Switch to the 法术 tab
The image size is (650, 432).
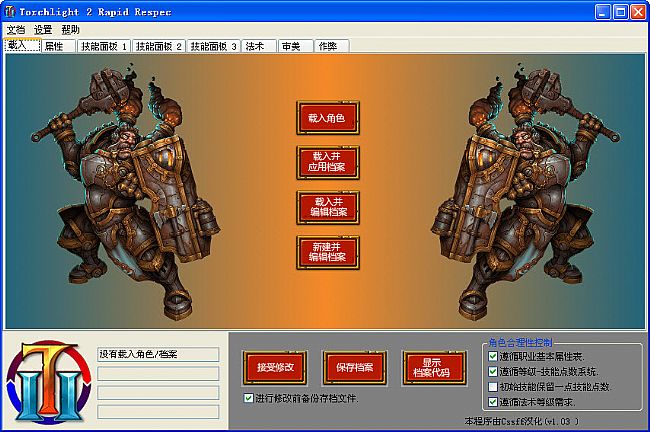[259, 46]
